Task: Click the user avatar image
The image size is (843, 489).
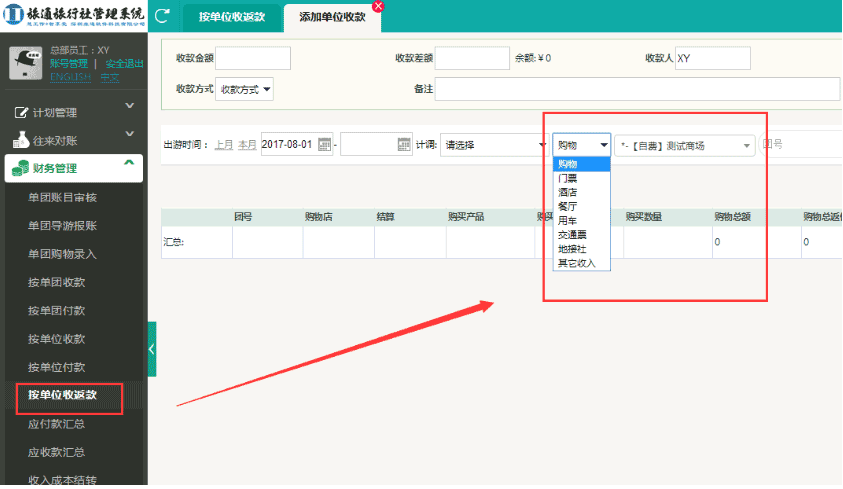Action: (25, 63)
